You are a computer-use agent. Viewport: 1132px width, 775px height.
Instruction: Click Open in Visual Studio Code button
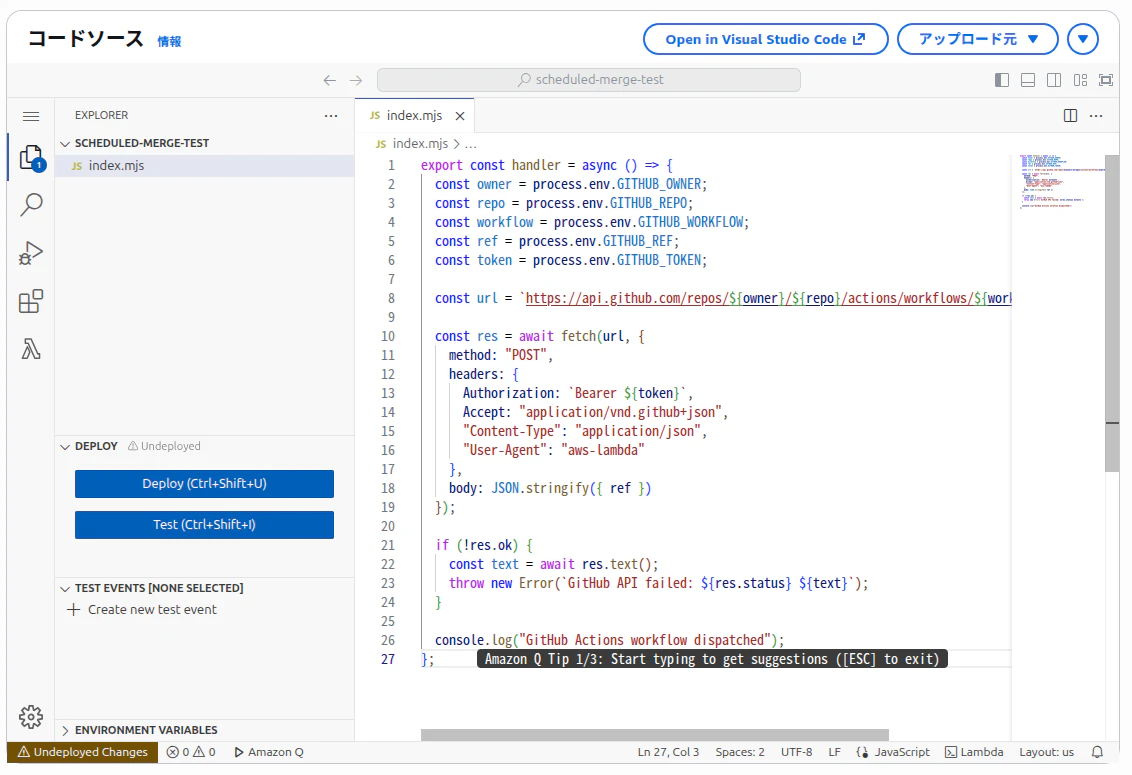coord(765,39)
